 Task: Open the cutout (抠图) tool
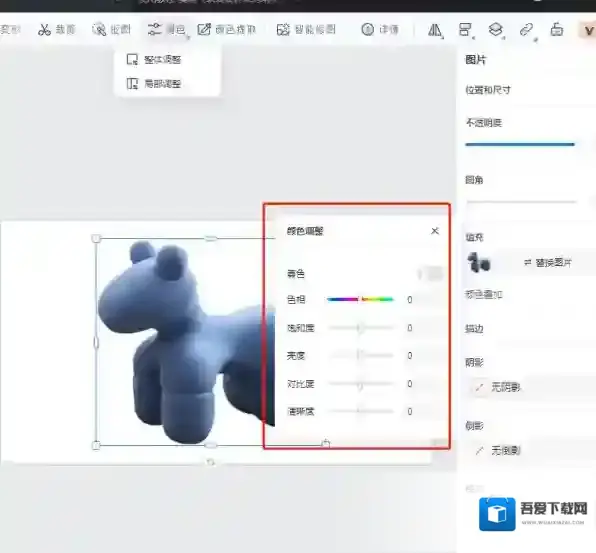[111, 29]
